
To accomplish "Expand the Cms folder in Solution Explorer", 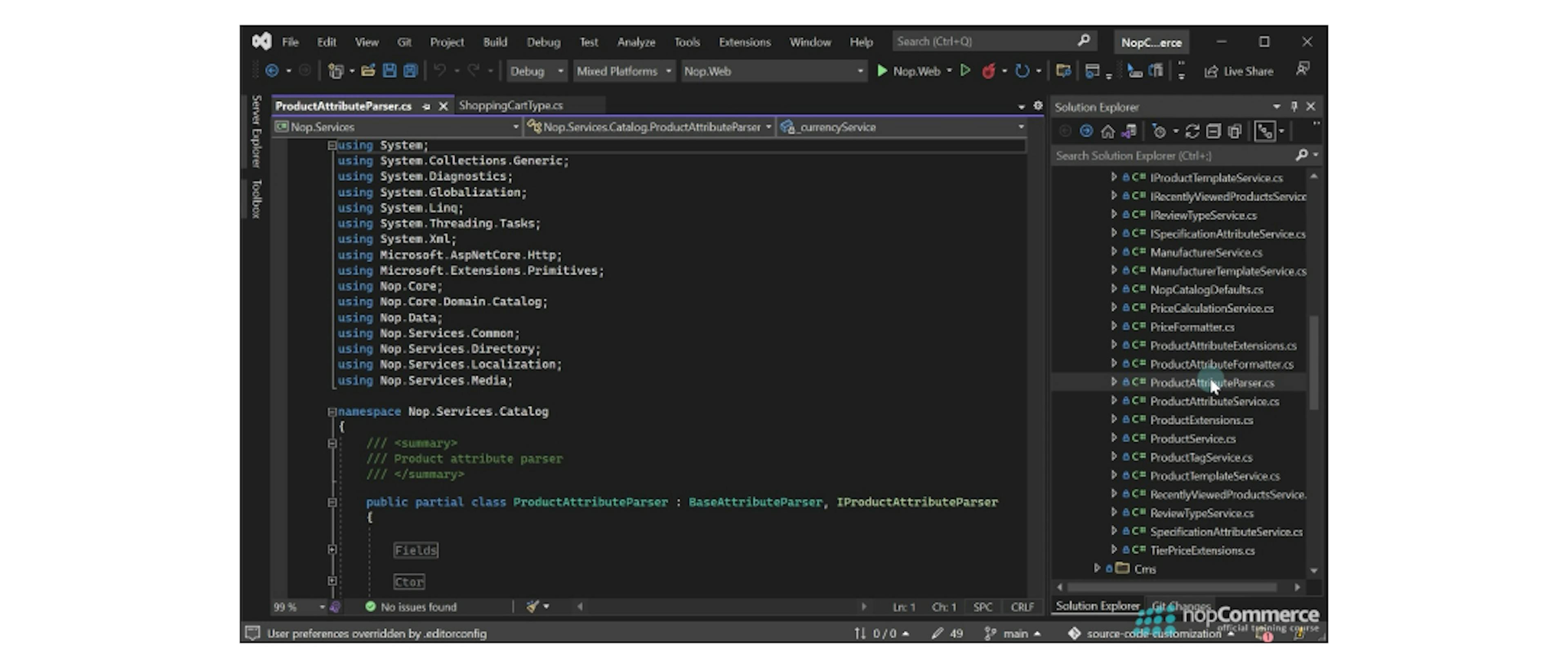I will 1097,568.
